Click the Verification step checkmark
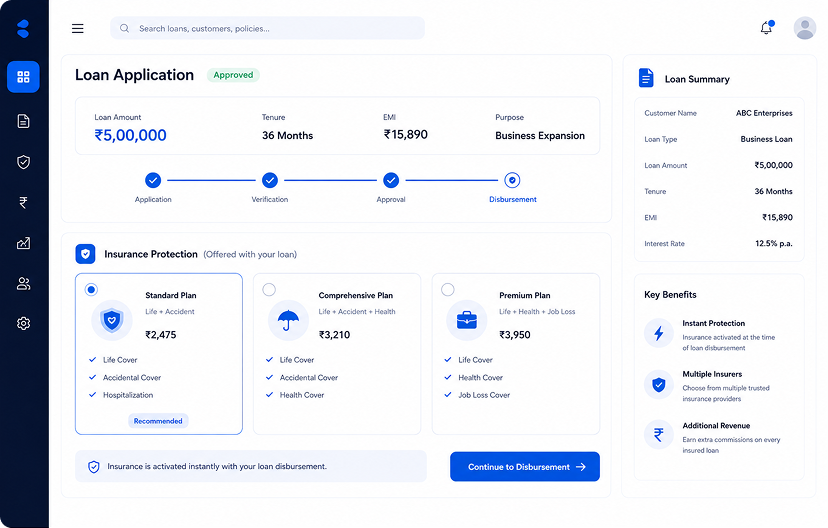 [270, 180]
